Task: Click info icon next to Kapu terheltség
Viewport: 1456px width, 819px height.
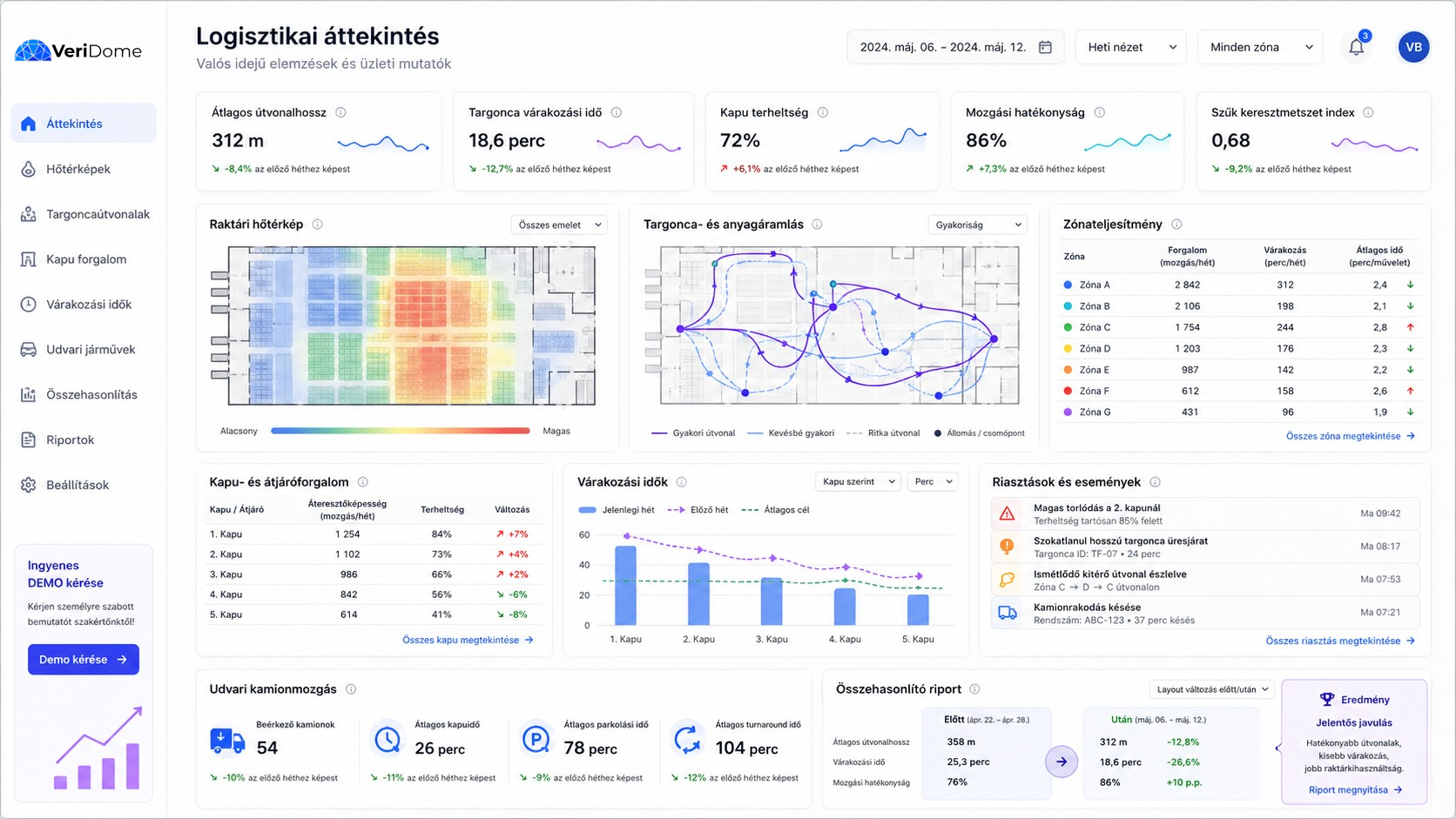Action: [x=823, y=112]
